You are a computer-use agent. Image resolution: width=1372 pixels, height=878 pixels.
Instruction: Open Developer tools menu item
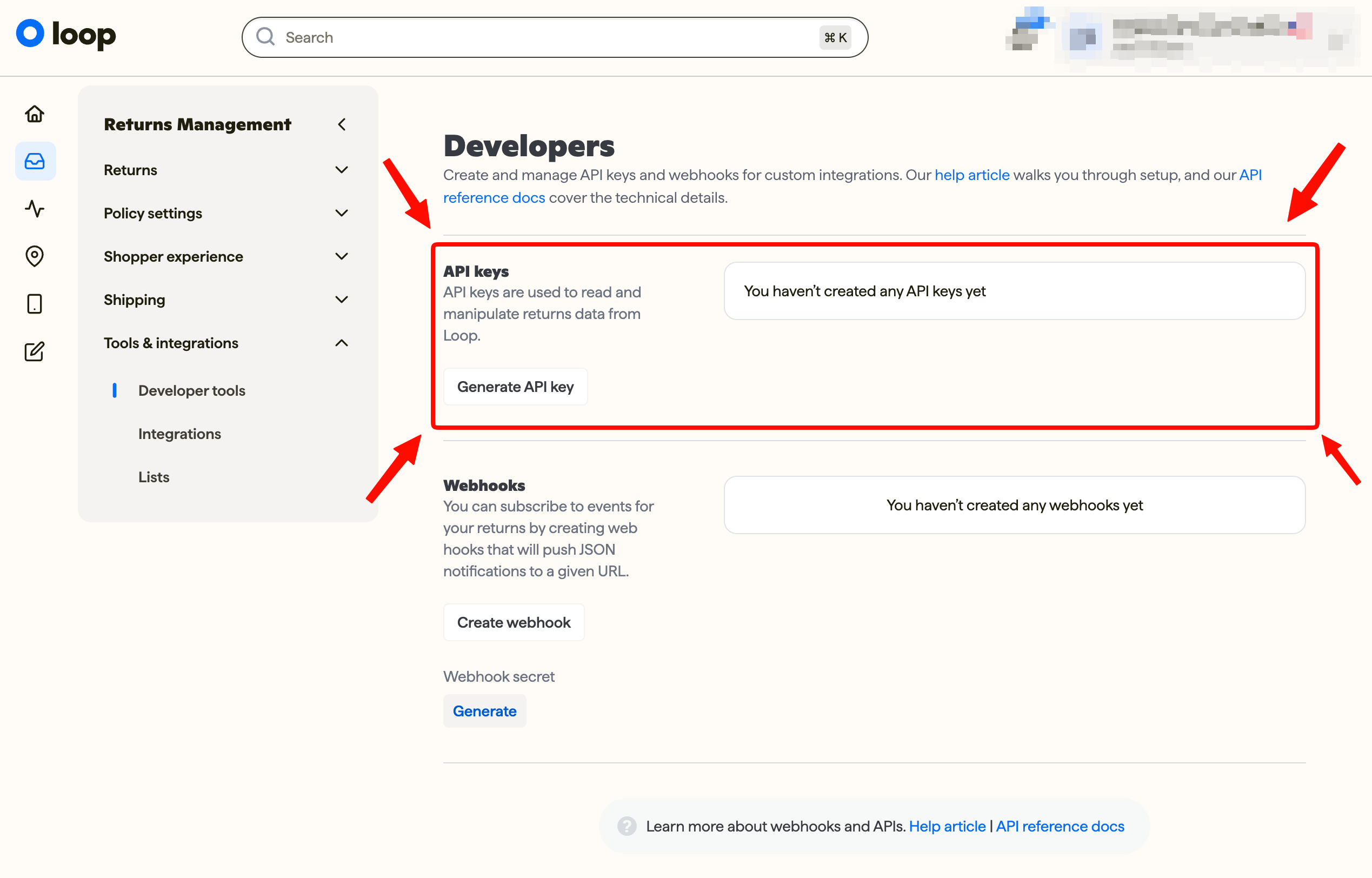[x=191, y=390]
